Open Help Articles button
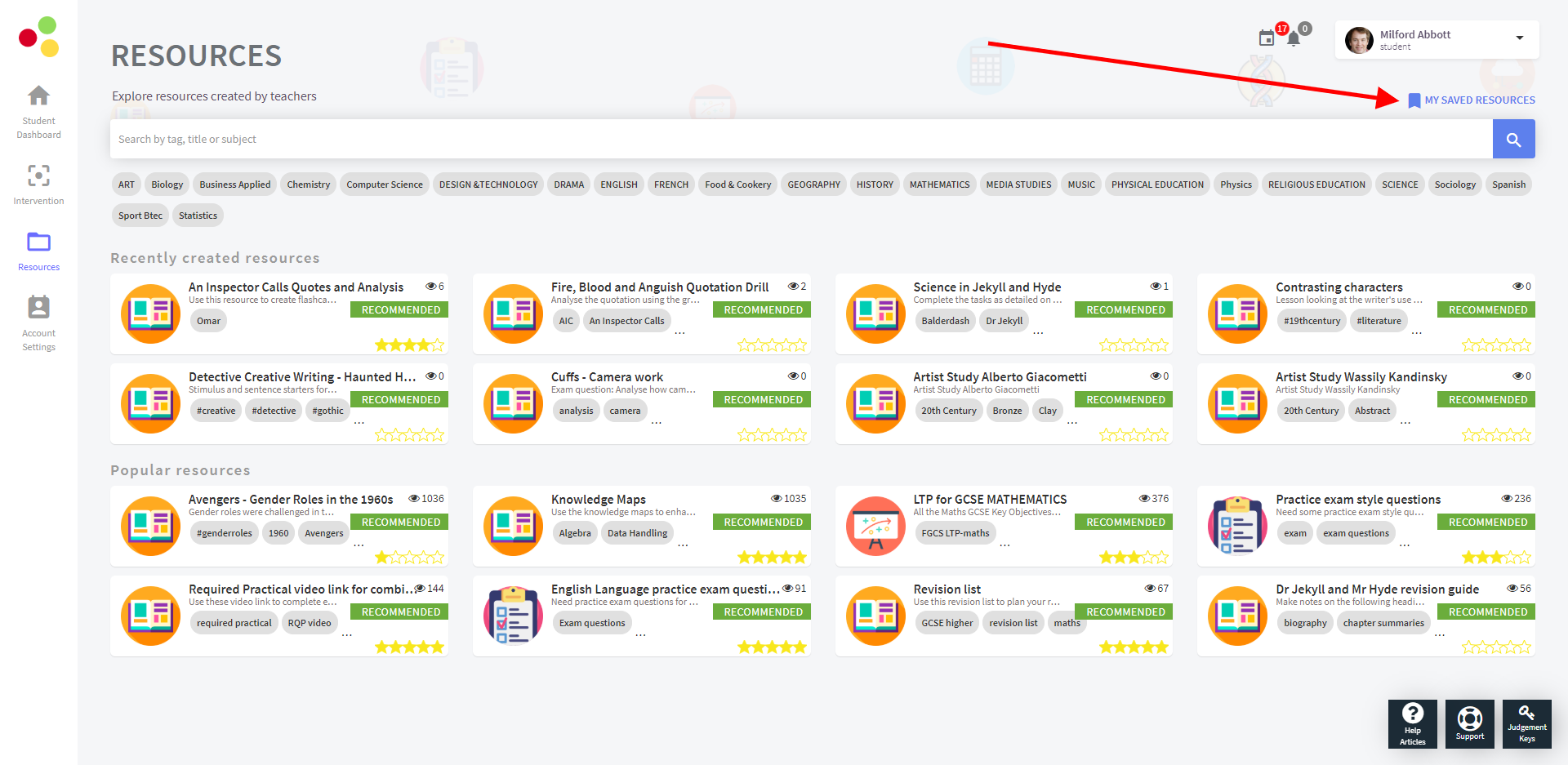Viewport: 1568px width, 765px height. [x=1412, y=723]
